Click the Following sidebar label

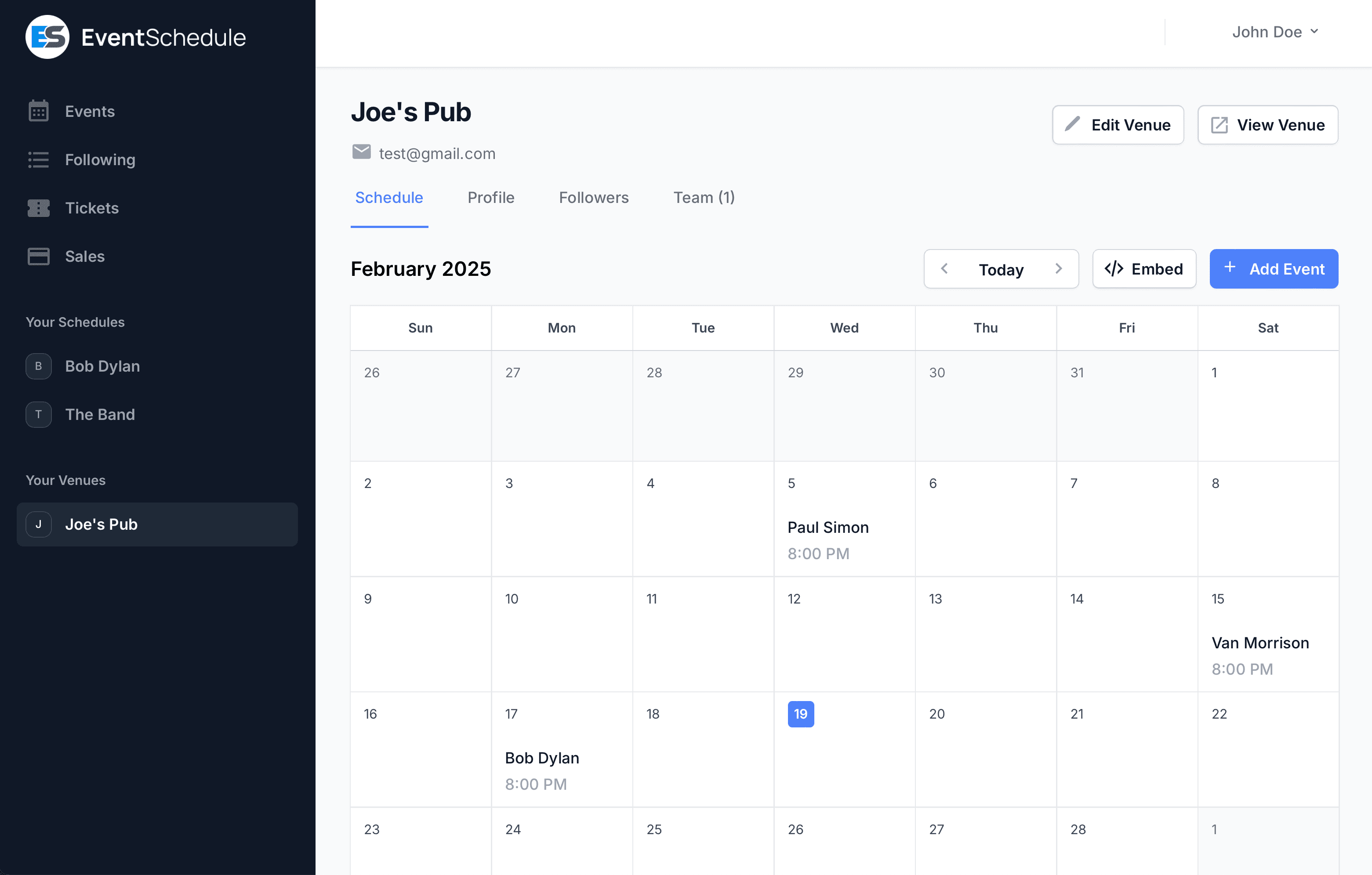click(x=100, y=159)
